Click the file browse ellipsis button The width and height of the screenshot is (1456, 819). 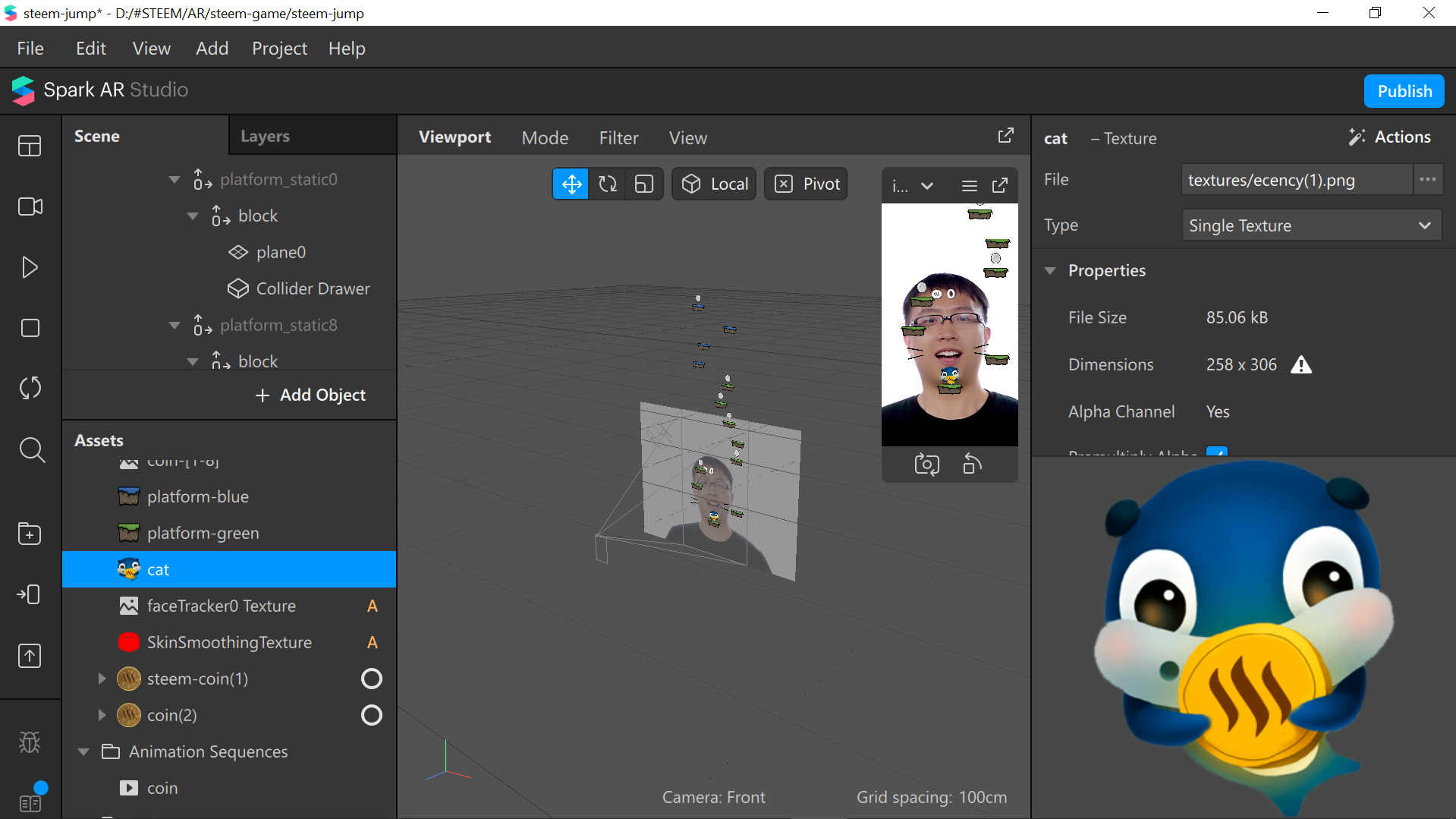point(1427,180)
